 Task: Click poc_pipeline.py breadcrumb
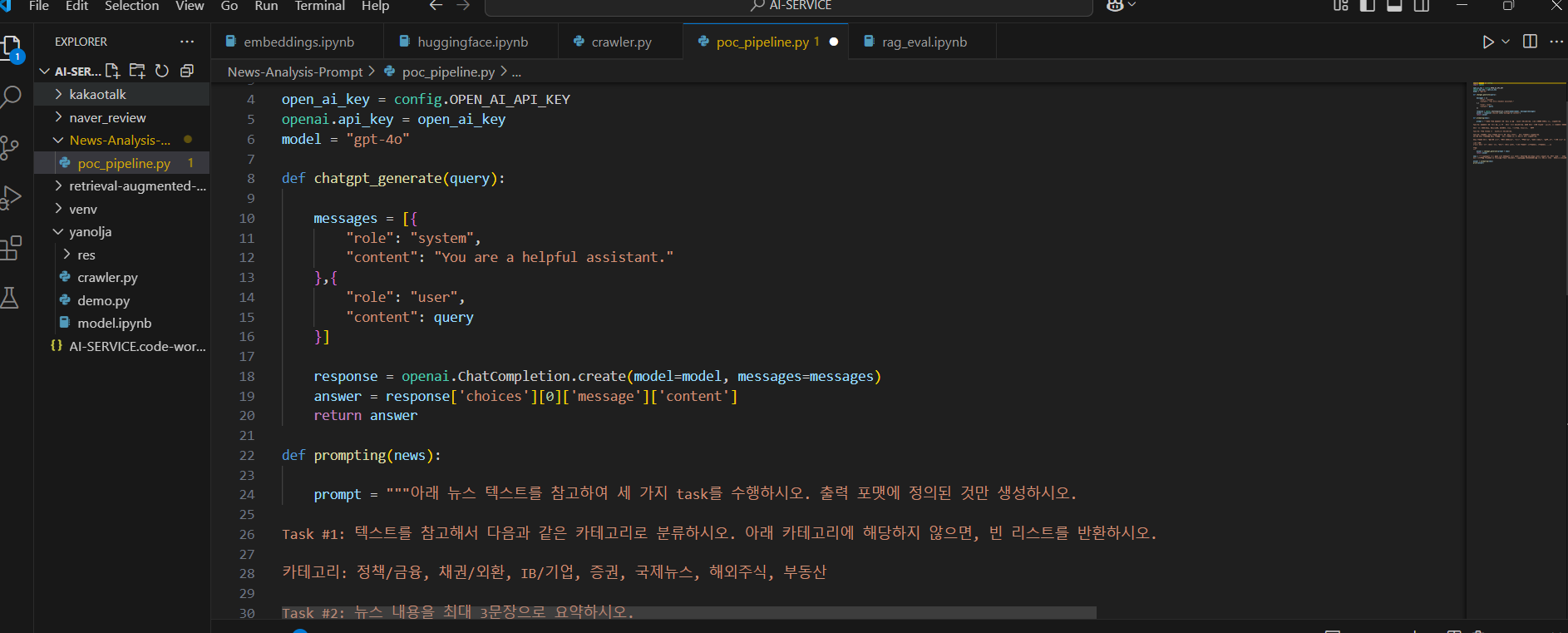coord(448,72)
